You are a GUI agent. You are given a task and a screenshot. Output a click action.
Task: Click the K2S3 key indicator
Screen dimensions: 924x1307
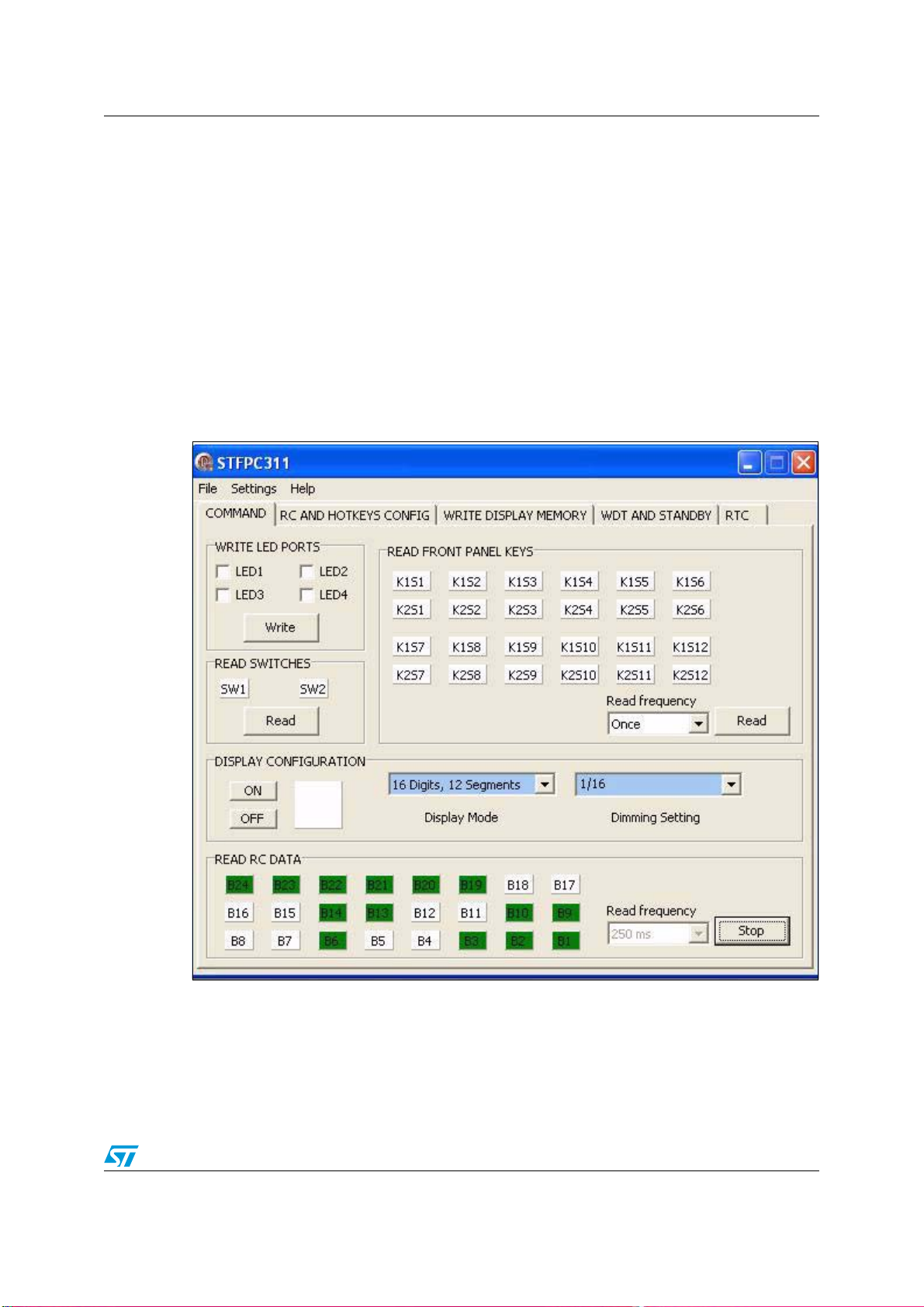pos(523,610)
